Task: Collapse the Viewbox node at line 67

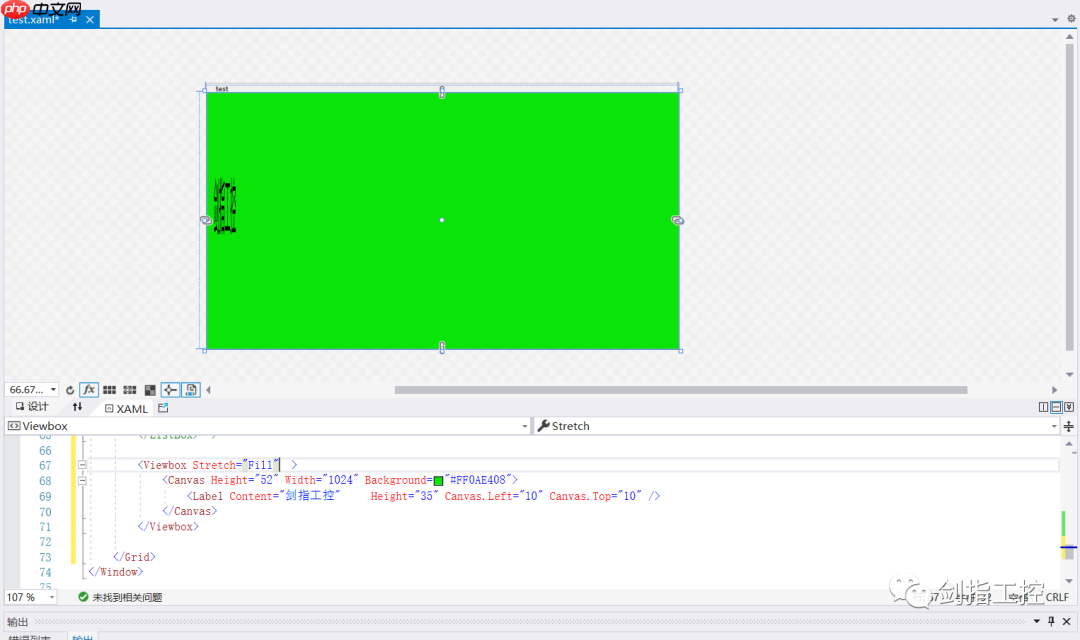Action: [x=82, y=465]
